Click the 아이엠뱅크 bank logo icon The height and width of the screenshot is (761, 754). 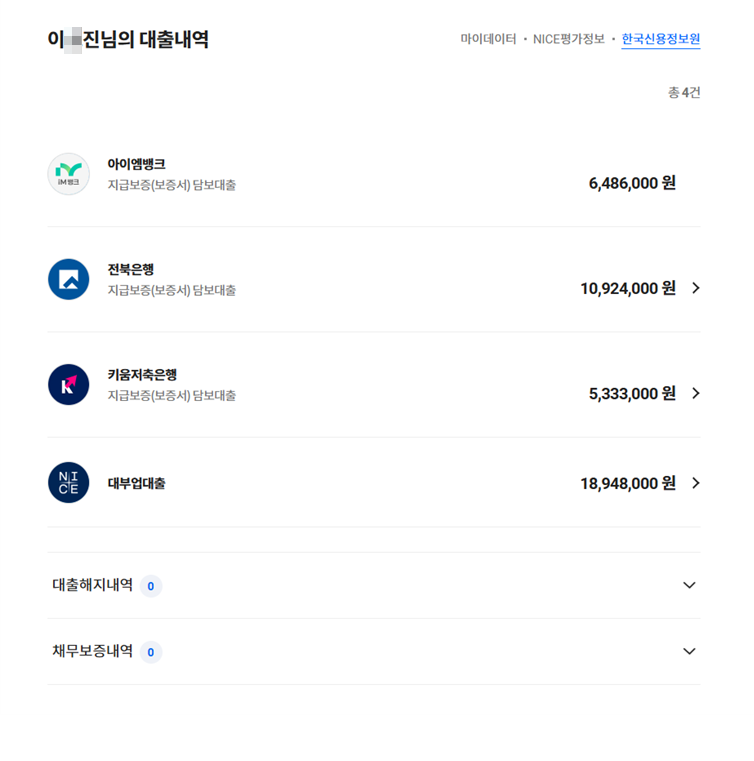[68, 174]
